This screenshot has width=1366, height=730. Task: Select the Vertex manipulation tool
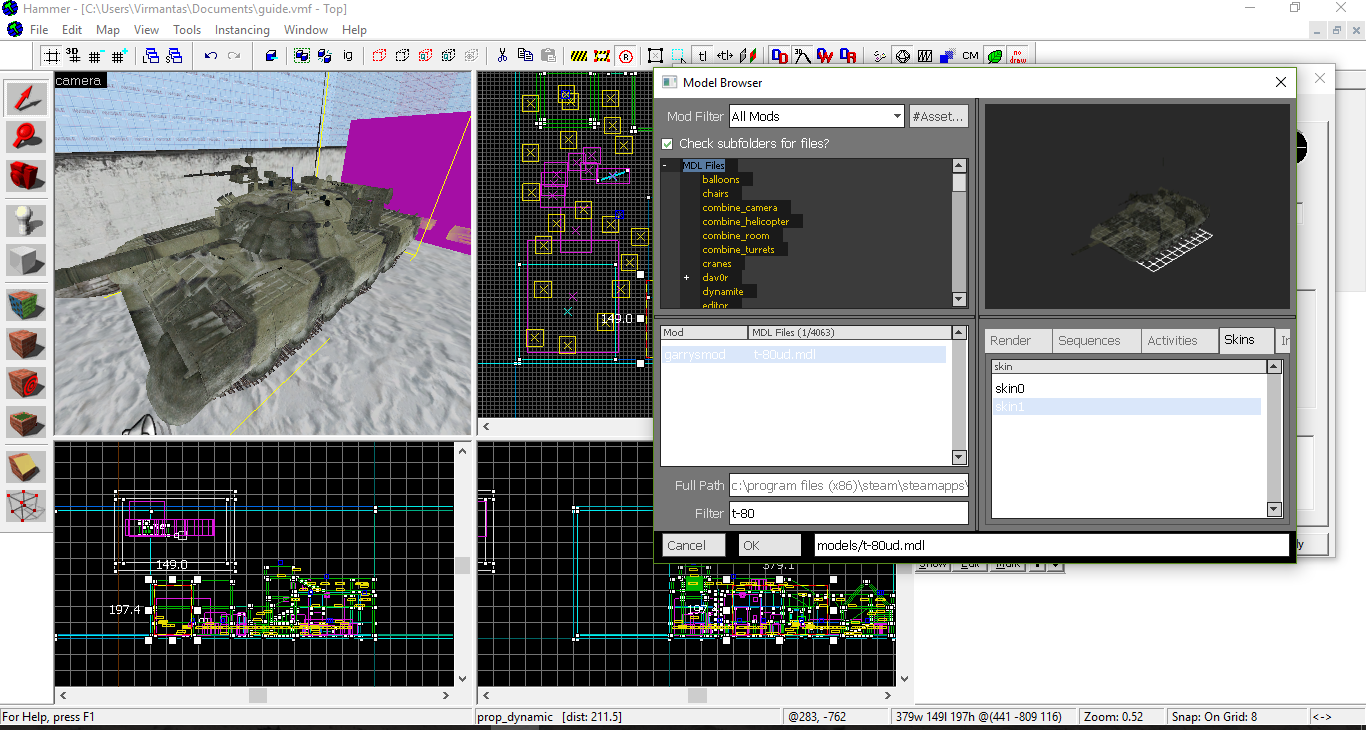26,505
